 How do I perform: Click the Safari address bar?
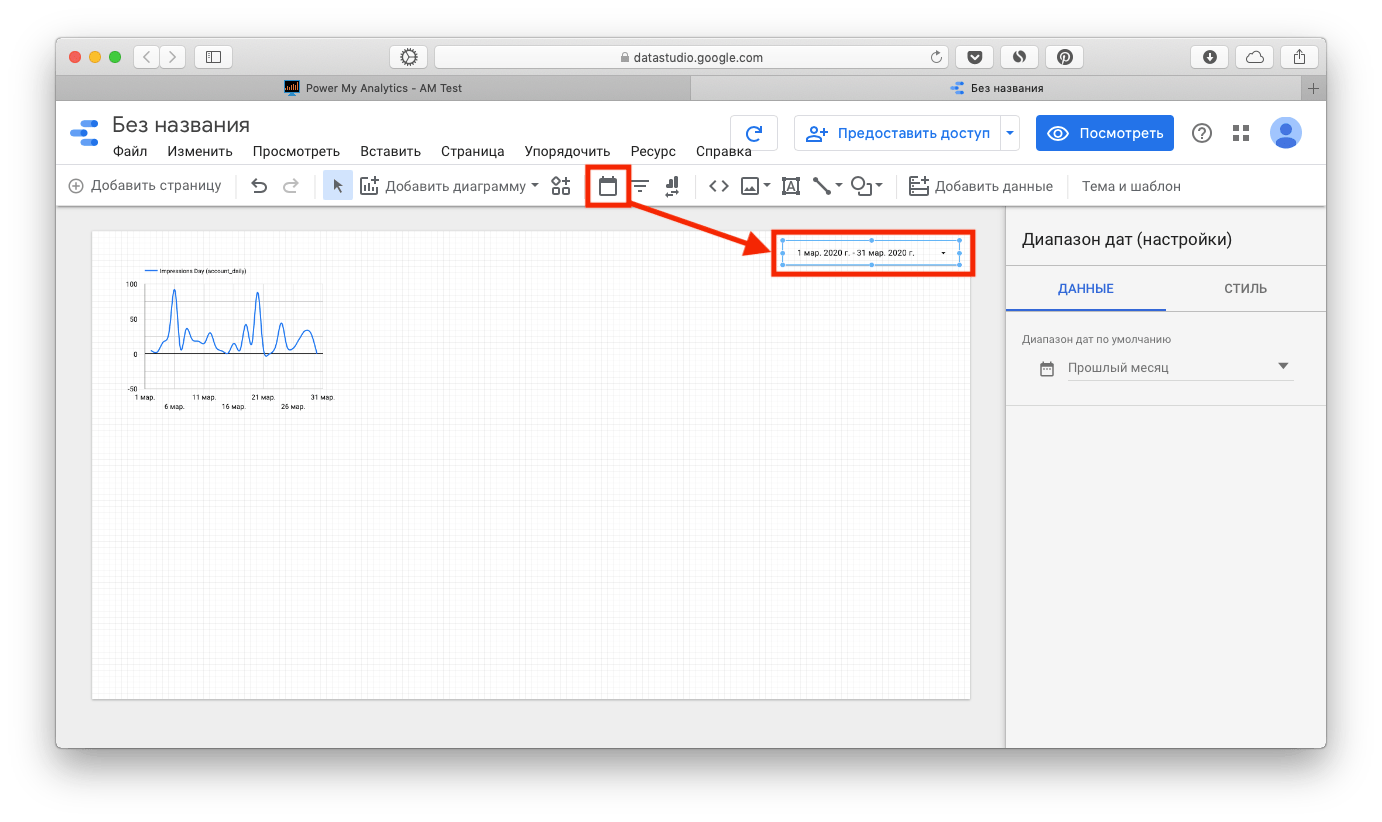coord(691,57)
